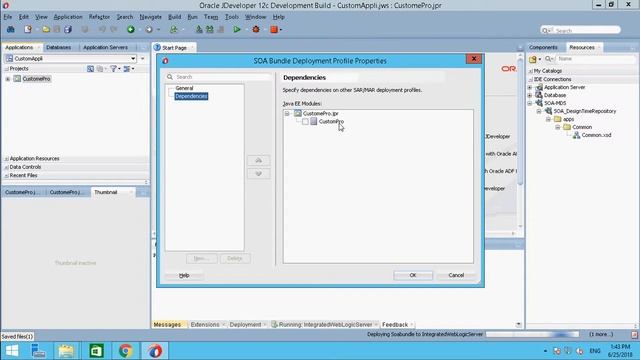This screenshot has width=640, height=360.
Task: Click the main toolbar Search field
Action: pyautogui.click(x=580, y=30)
